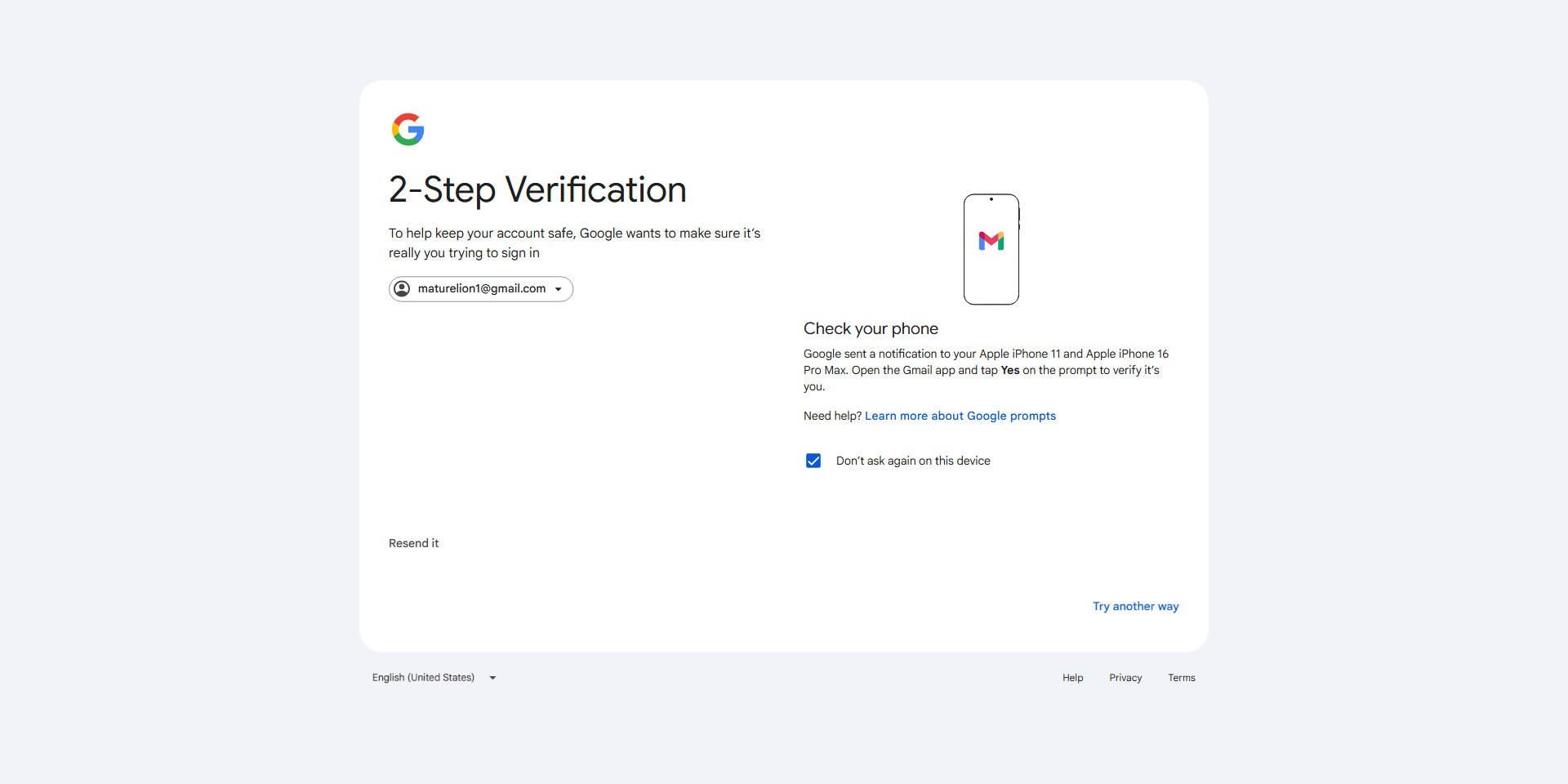Click the "To help keep your account safe" text
The height and width of the screenshot is (784, 1568).
tap(574, 243)
